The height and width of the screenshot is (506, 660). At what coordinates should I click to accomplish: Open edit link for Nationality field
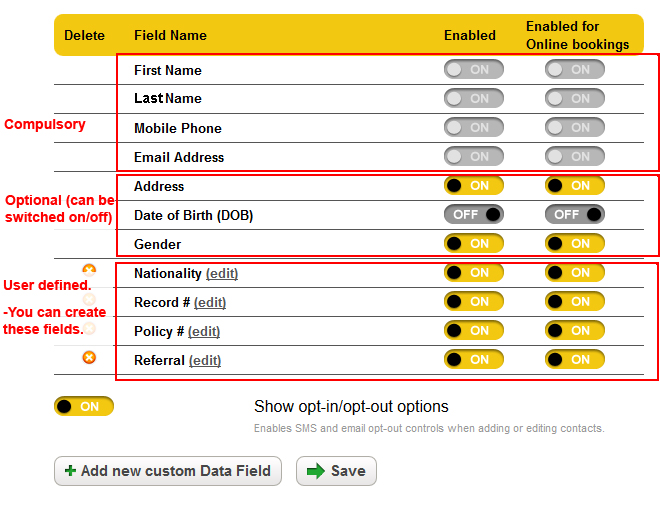coord(222,274)
